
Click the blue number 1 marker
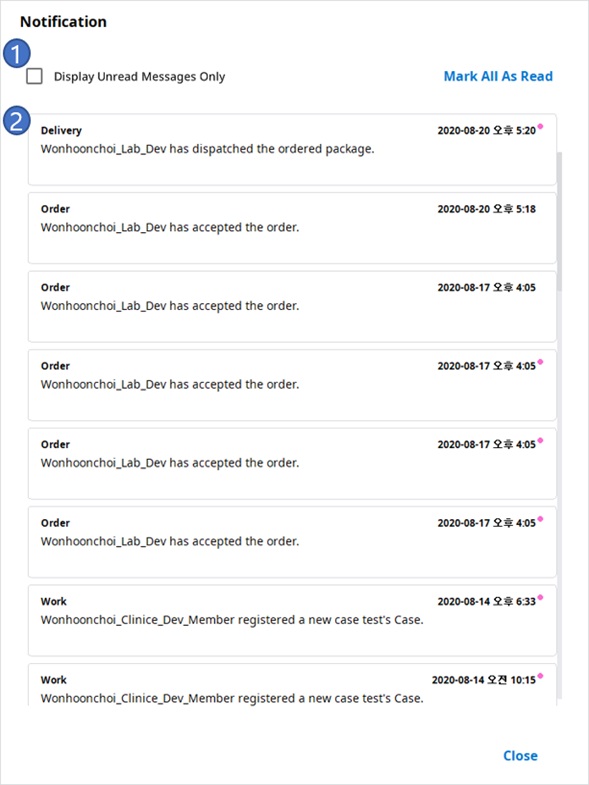point(17,53)
